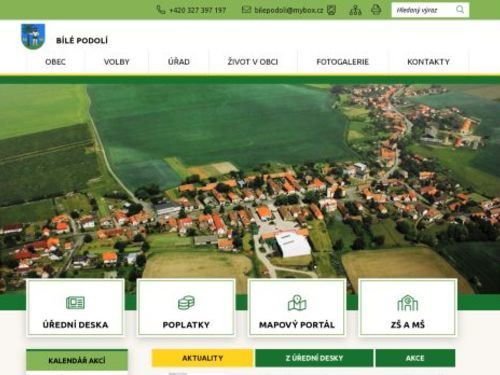The image size is (500, 375).
Task: Switch to Z ÚŘEDNÍ DESKY tab
Action: 314,358
